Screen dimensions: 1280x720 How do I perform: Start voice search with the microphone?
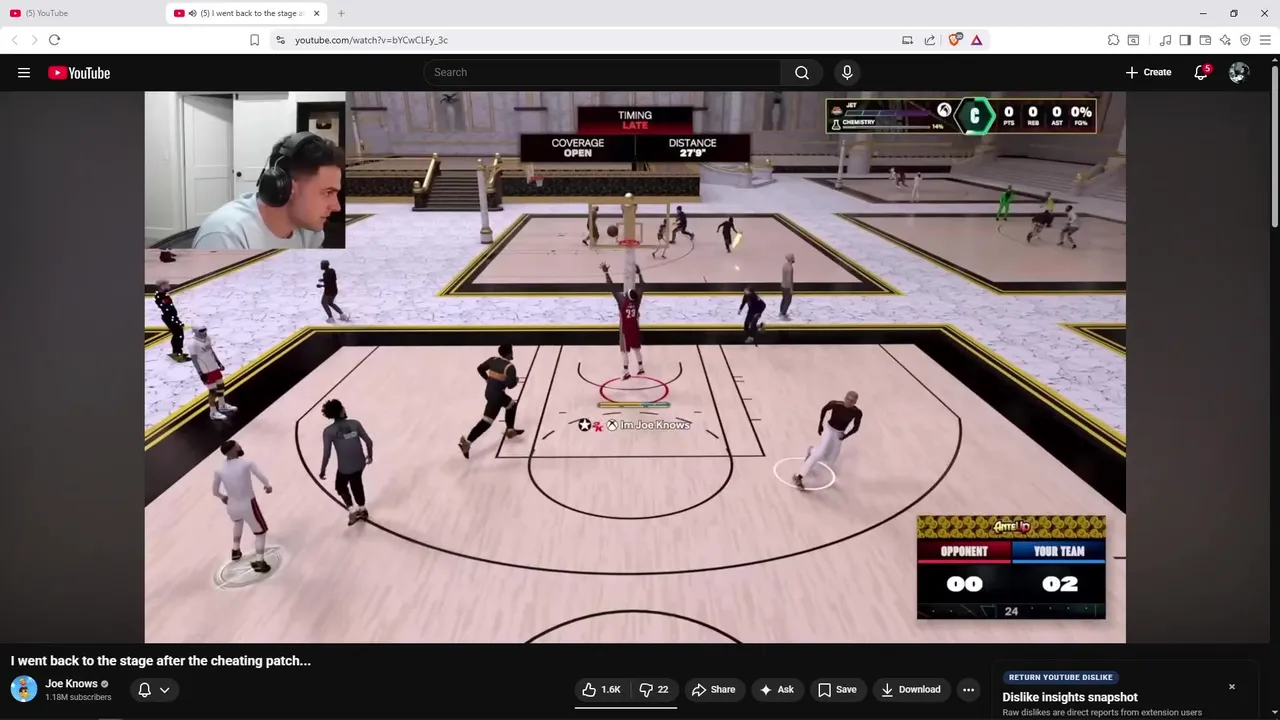[x=847, y=72]
